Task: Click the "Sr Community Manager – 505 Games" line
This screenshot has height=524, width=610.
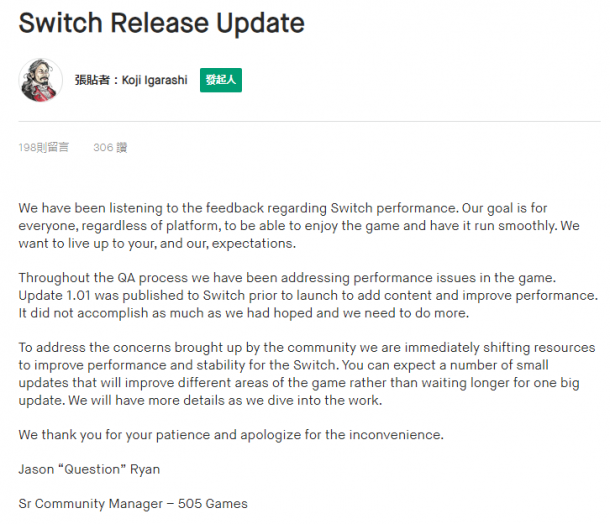Action: pyautogui.click(x=133, y=503)
